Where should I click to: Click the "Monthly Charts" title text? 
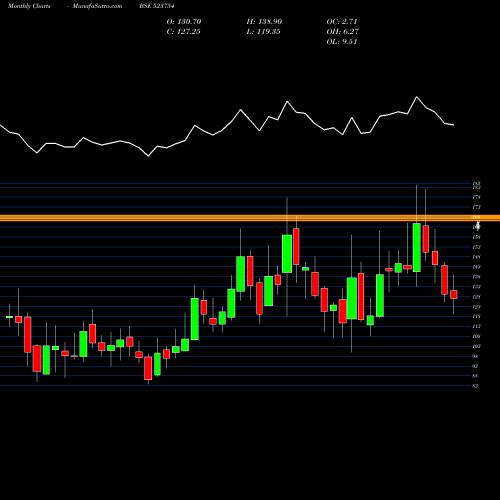[29, 6]
